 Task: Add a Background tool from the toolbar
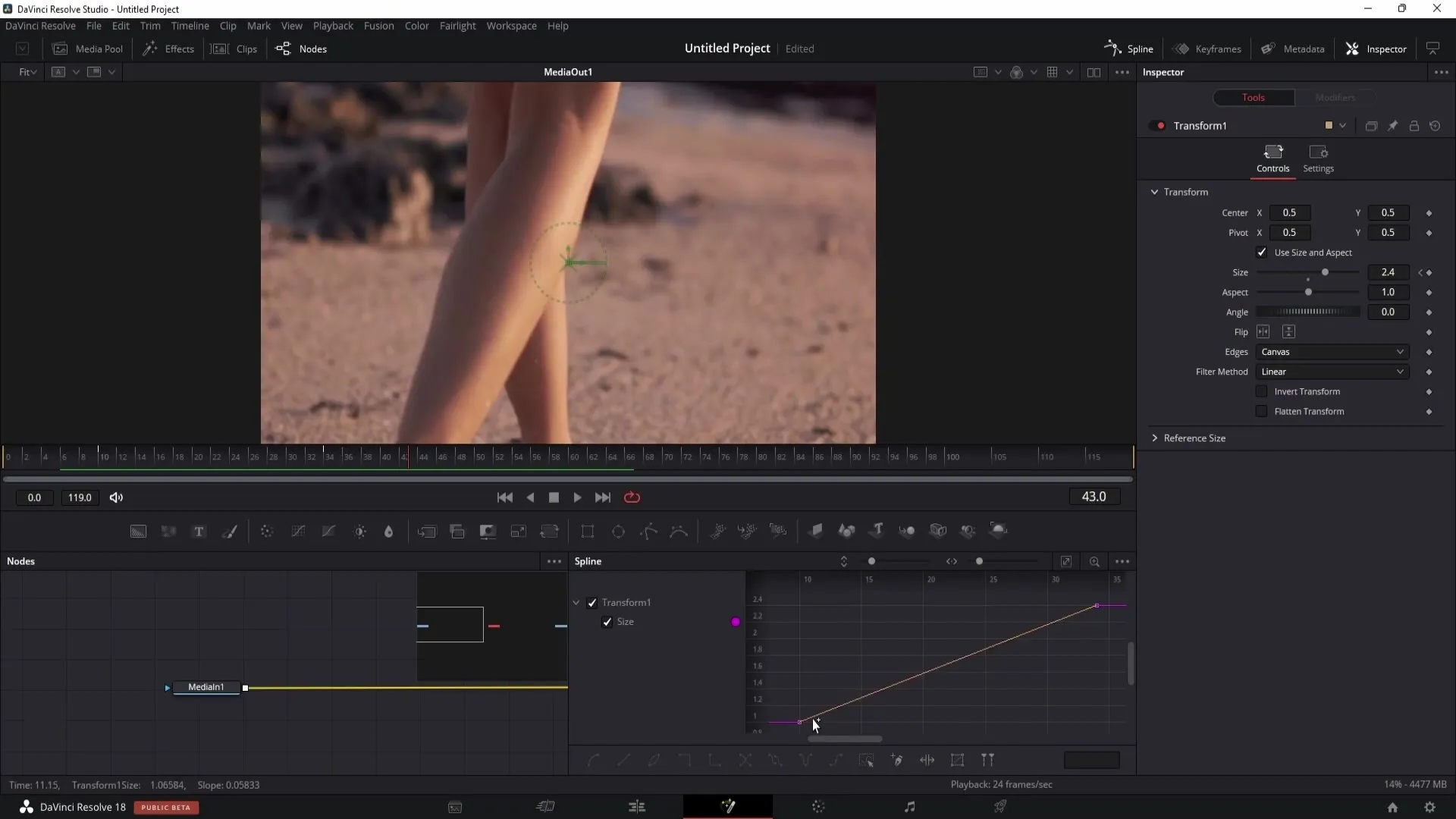[138, 532]
